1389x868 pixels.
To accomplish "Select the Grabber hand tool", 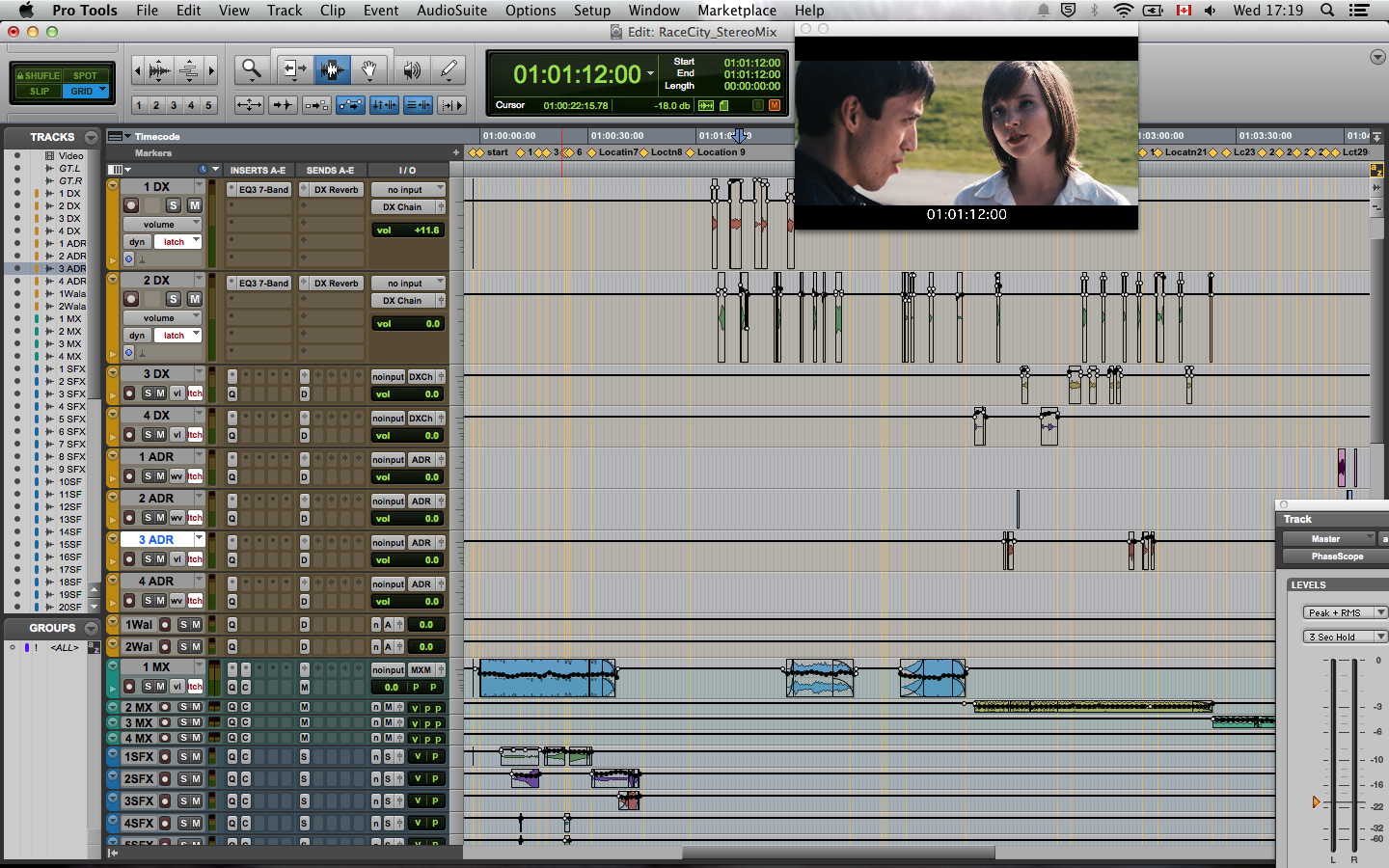I will pos(368,69).
